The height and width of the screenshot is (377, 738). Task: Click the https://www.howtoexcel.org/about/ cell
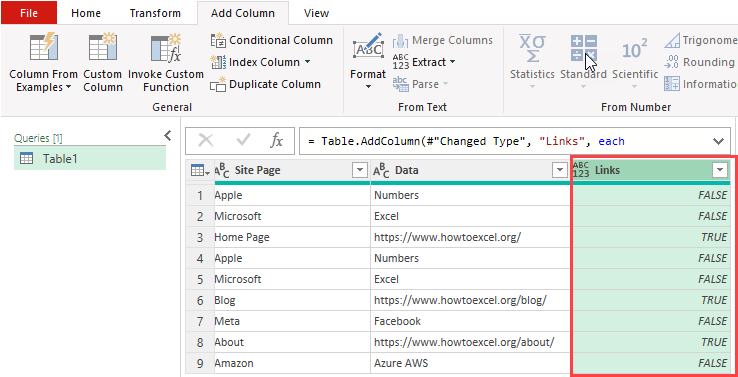[x=470, y=342]
